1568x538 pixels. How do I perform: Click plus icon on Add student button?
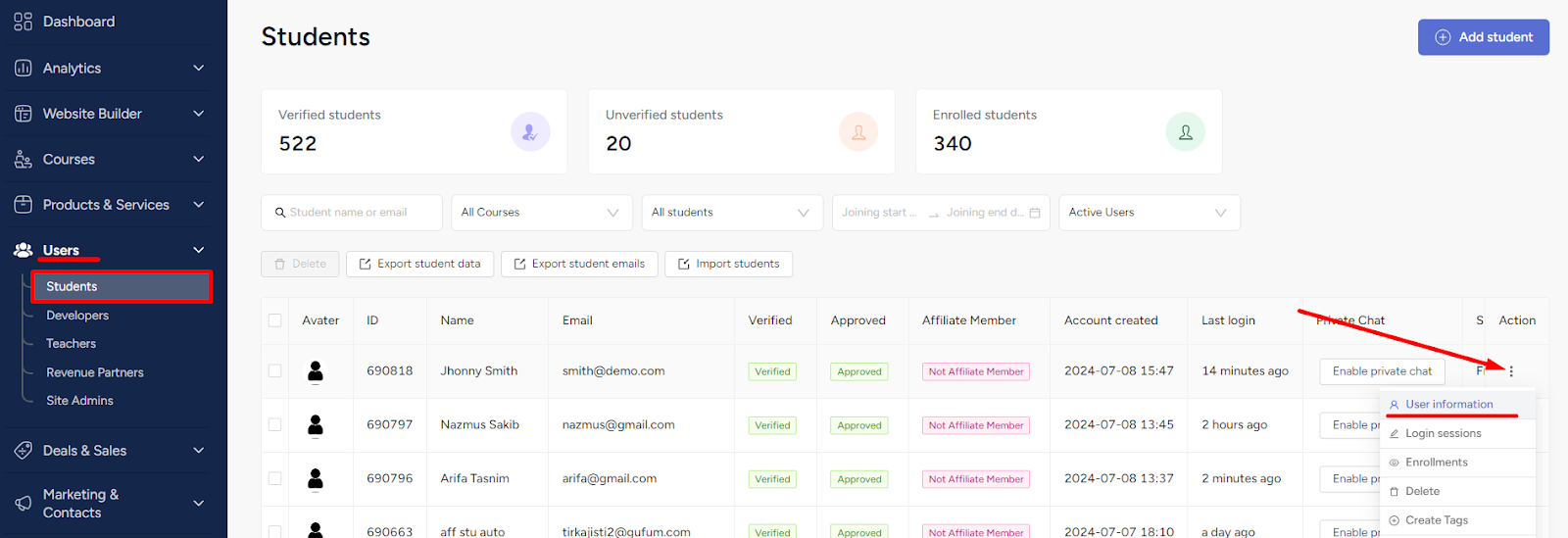tap(1443, 37)
